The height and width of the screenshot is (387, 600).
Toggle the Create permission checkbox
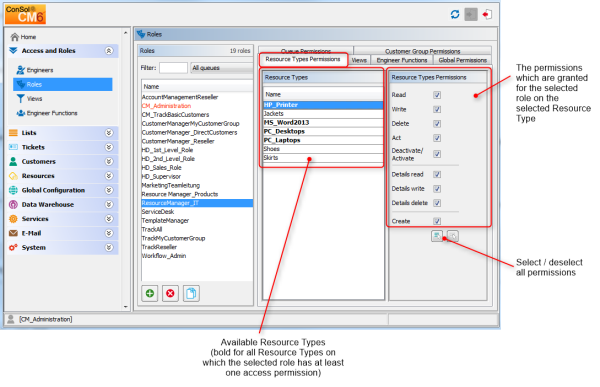tap(437, 221)
